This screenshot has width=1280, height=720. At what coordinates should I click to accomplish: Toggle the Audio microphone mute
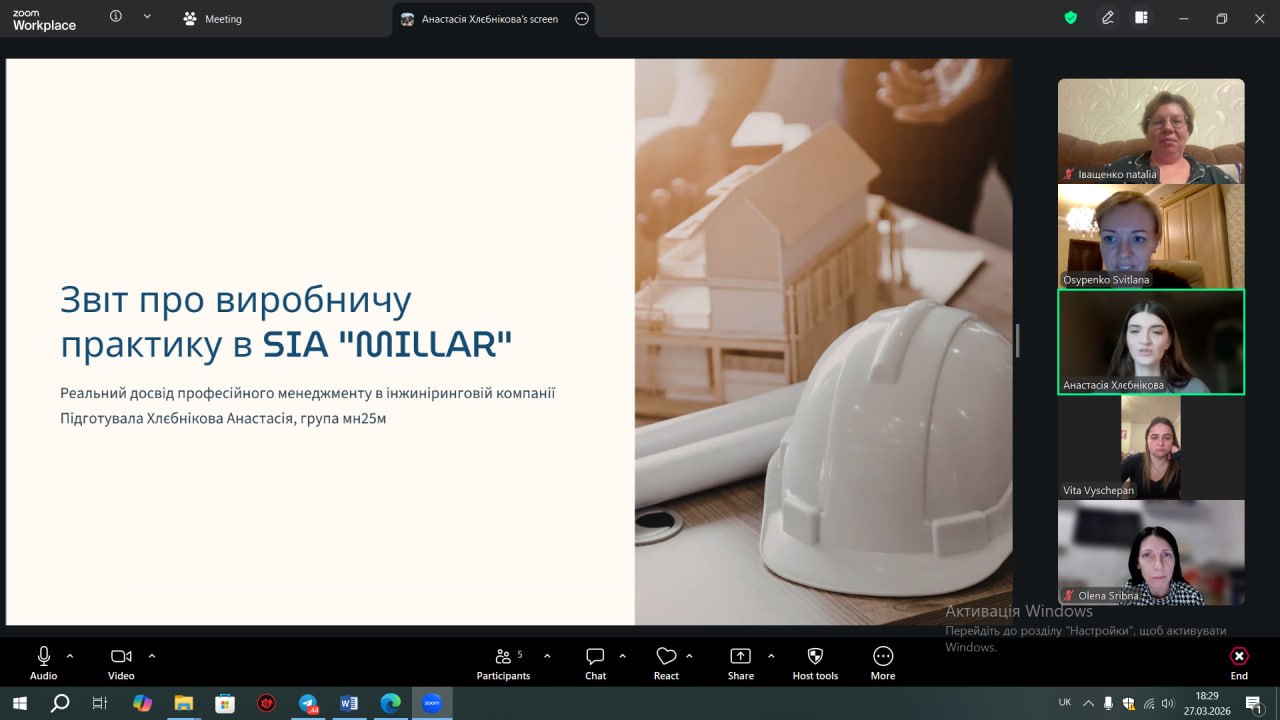tap(44, 662)
